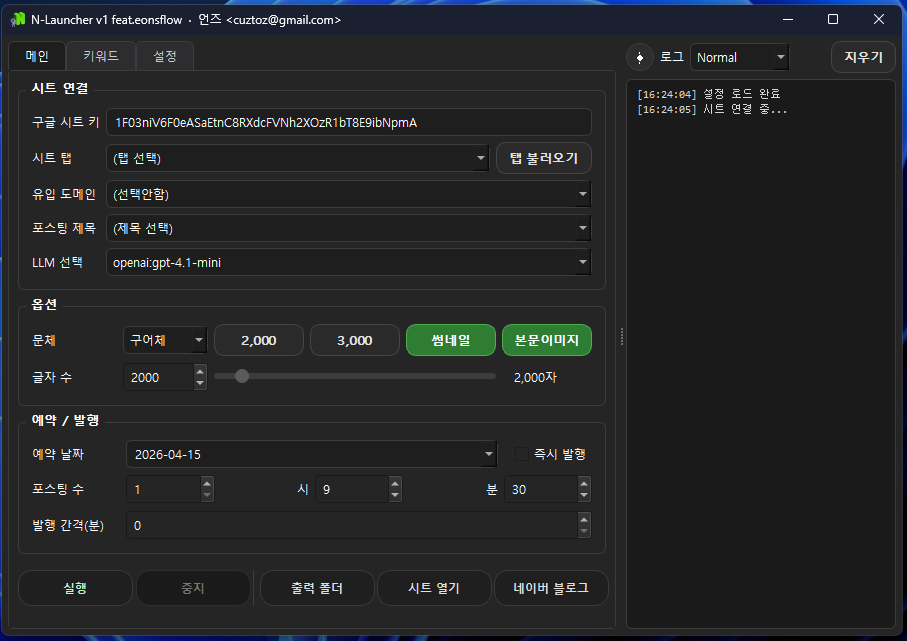
Task: Click the 시트 열기 button
Action: tap(434, 588)
